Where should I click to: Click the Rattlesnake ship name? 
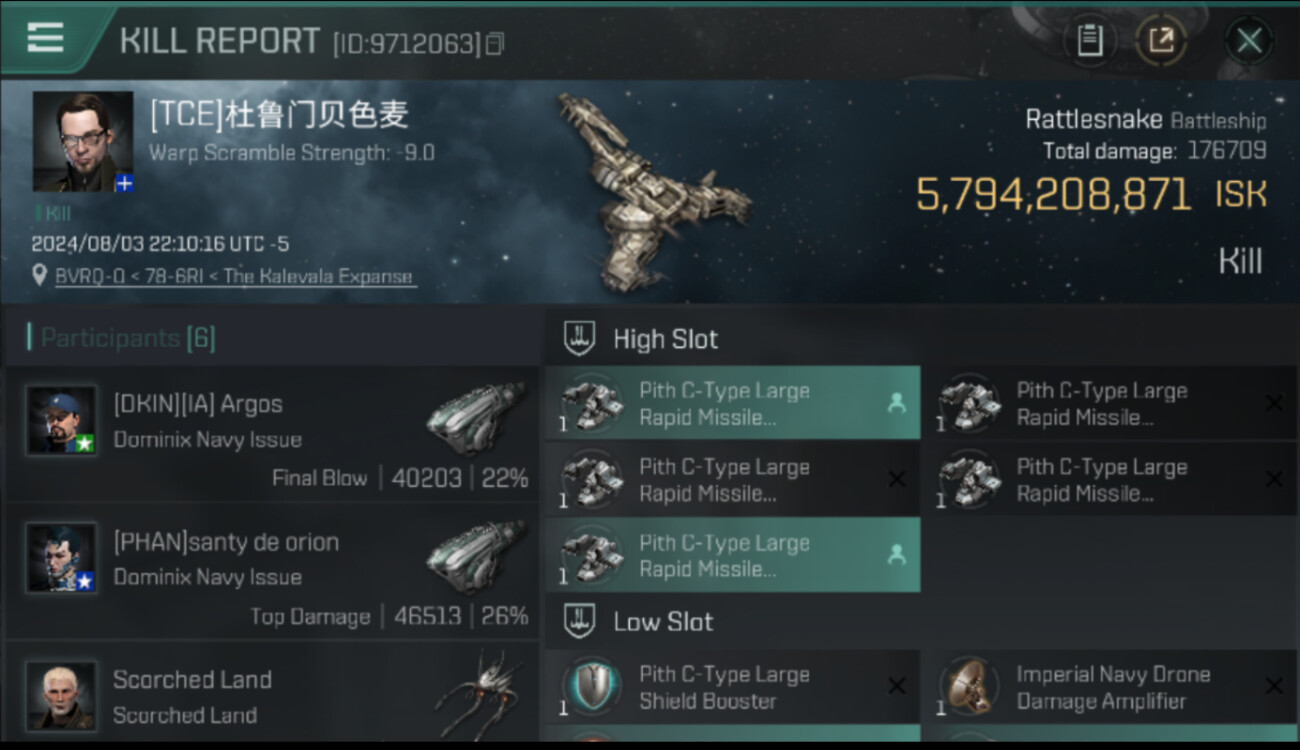tap(1094, 120)
